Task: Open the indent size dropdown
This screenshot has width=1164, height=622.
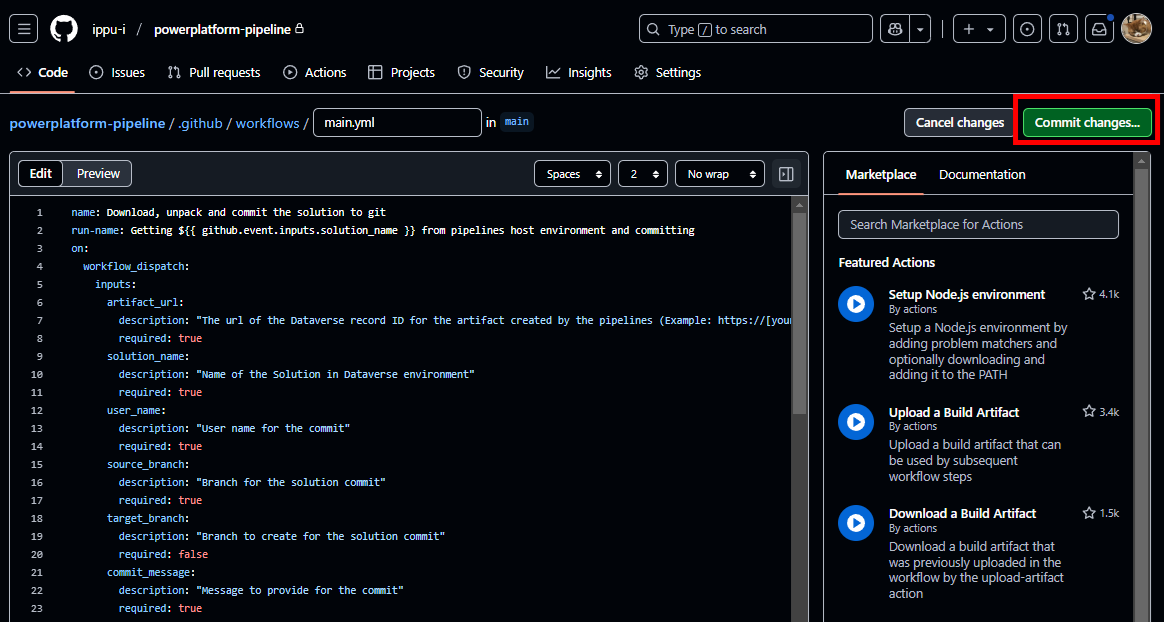Action: (x=643, y=173)
